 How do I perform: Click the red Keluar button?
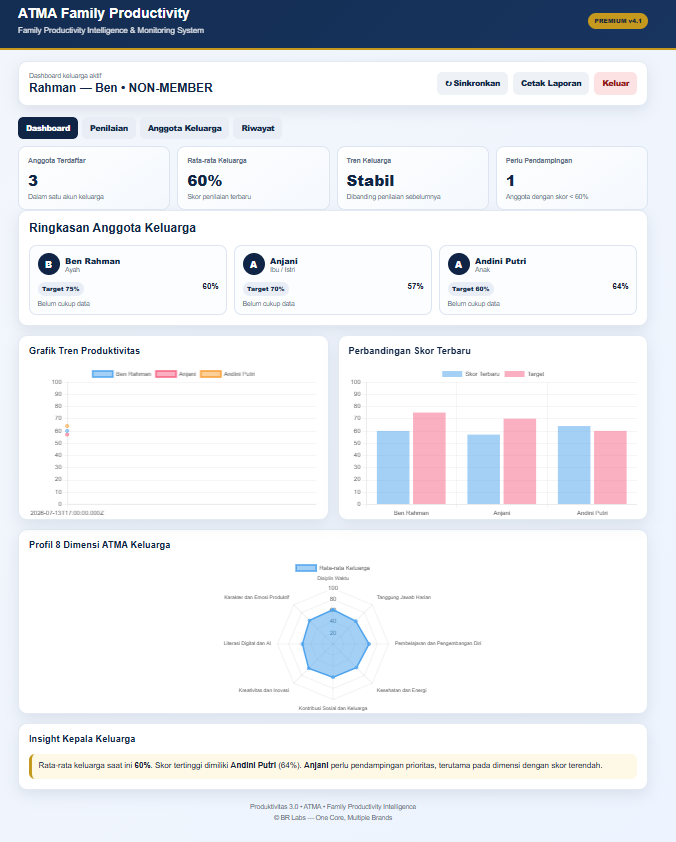pyautogui.click(x=615, y=83)
